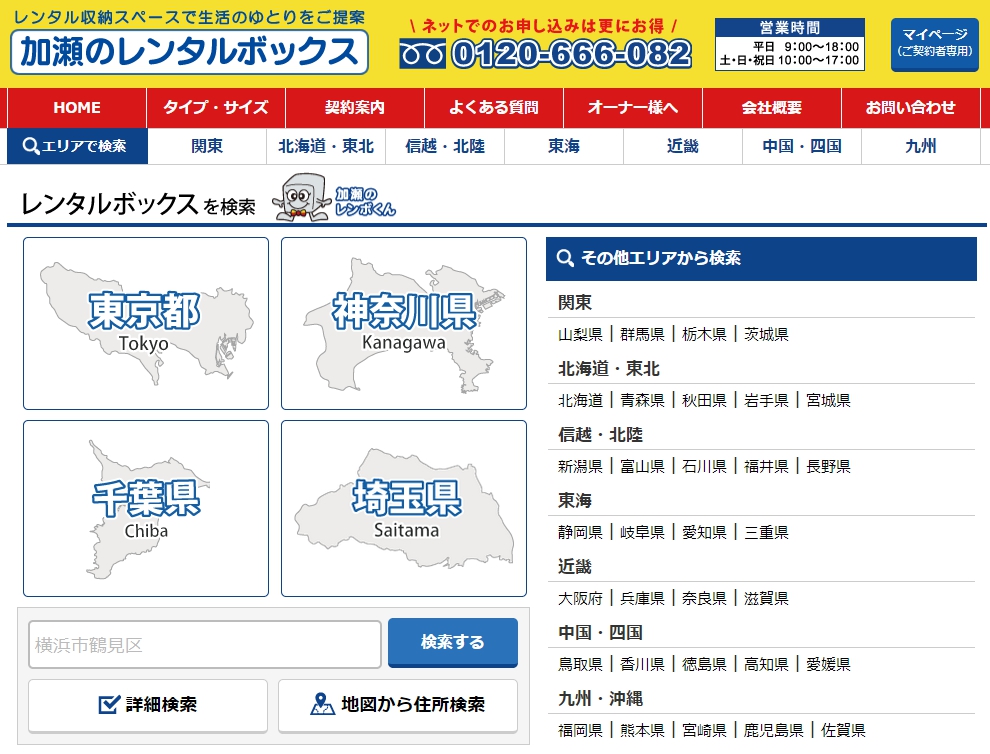This screenshot has width=990, height=754.
Task: Open the 詳細検索 button
Action: pyautogui.click(x=148, y=705)
